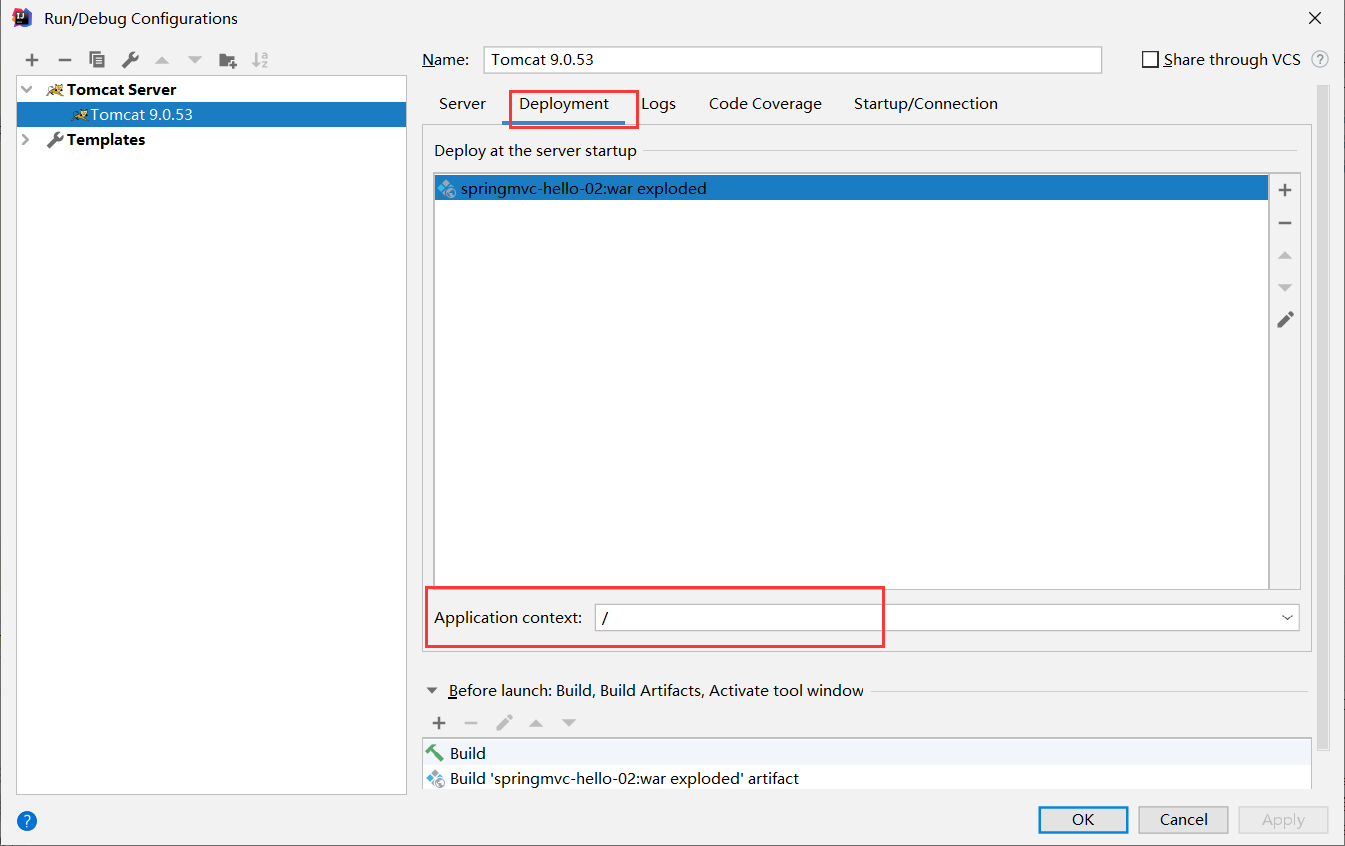
Task: Focus the Name input field
Action: 792,60
